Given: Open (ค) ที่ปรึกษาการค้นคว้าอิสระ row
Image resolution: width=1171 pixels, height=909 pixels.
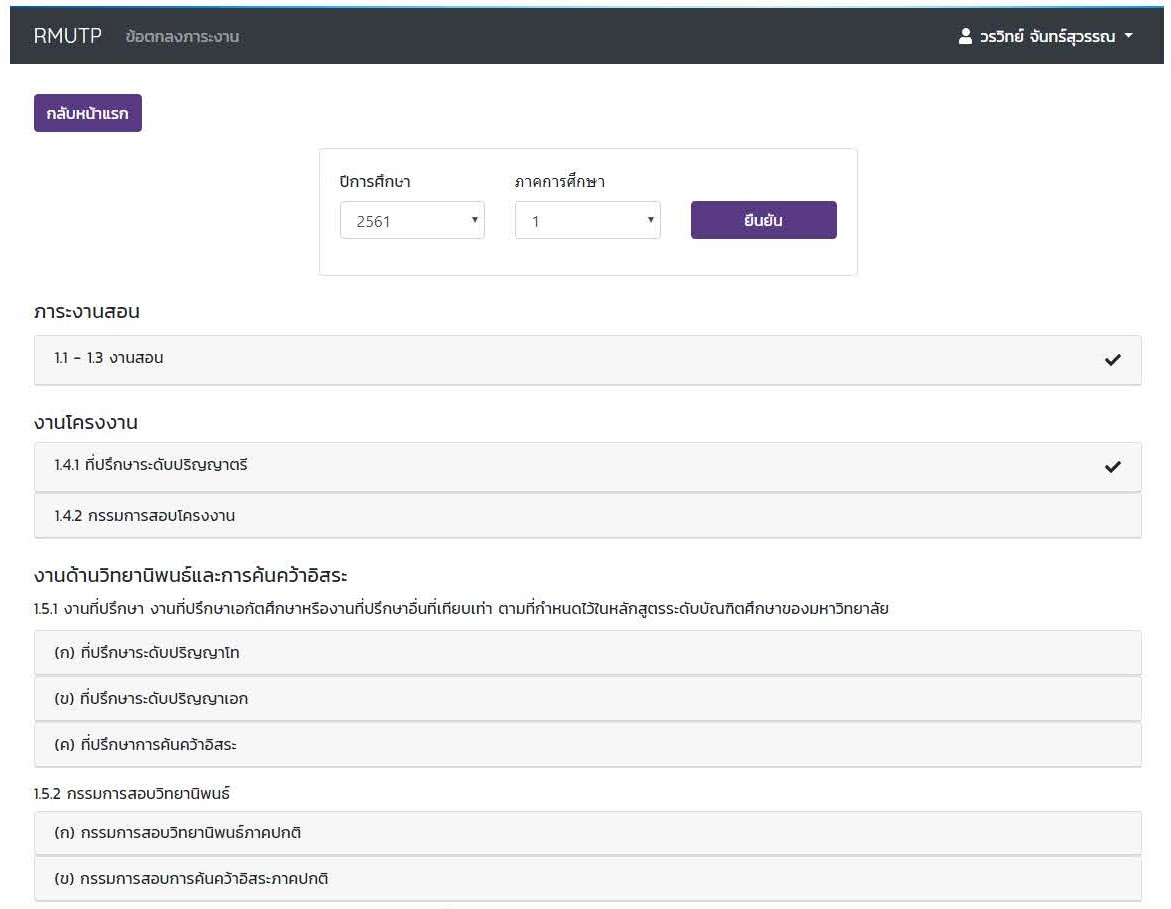Looking at the screenshot, I should click(146, 745).
